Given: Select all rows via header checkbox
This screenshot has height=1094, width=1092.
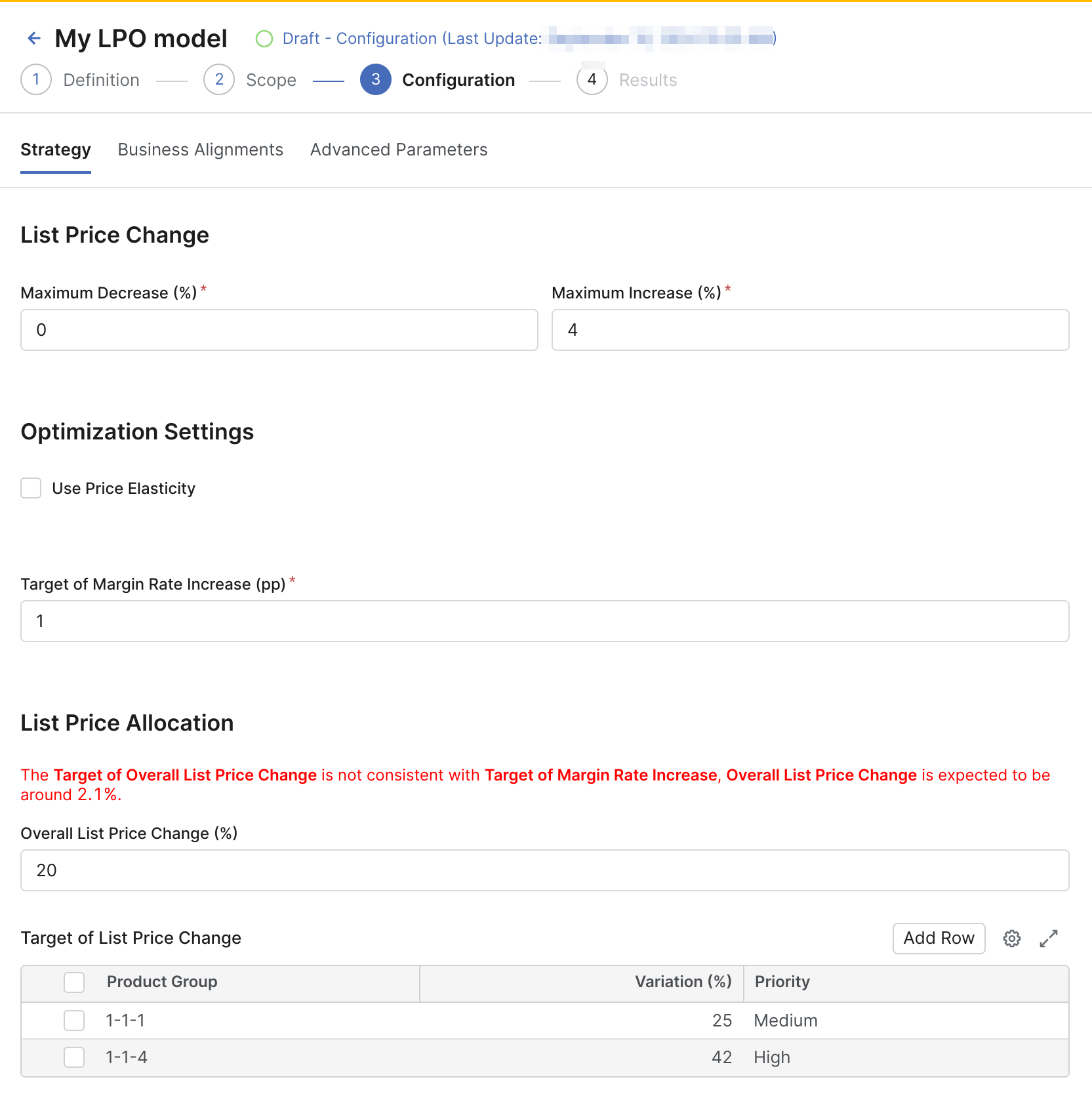Looking at the screenshot, I should pos(74,983).
